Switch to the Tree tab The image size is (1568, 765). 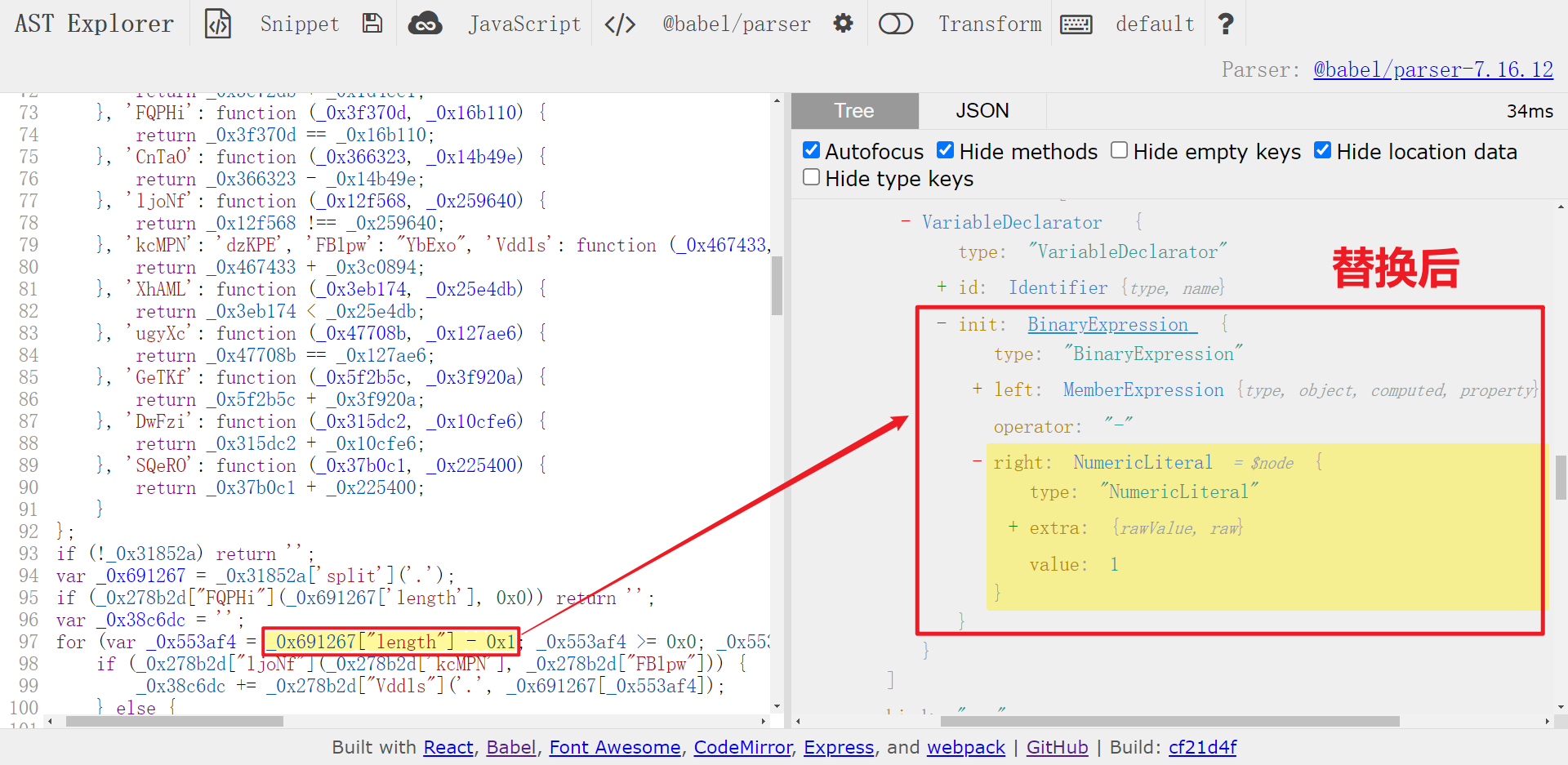click(854, 110)
